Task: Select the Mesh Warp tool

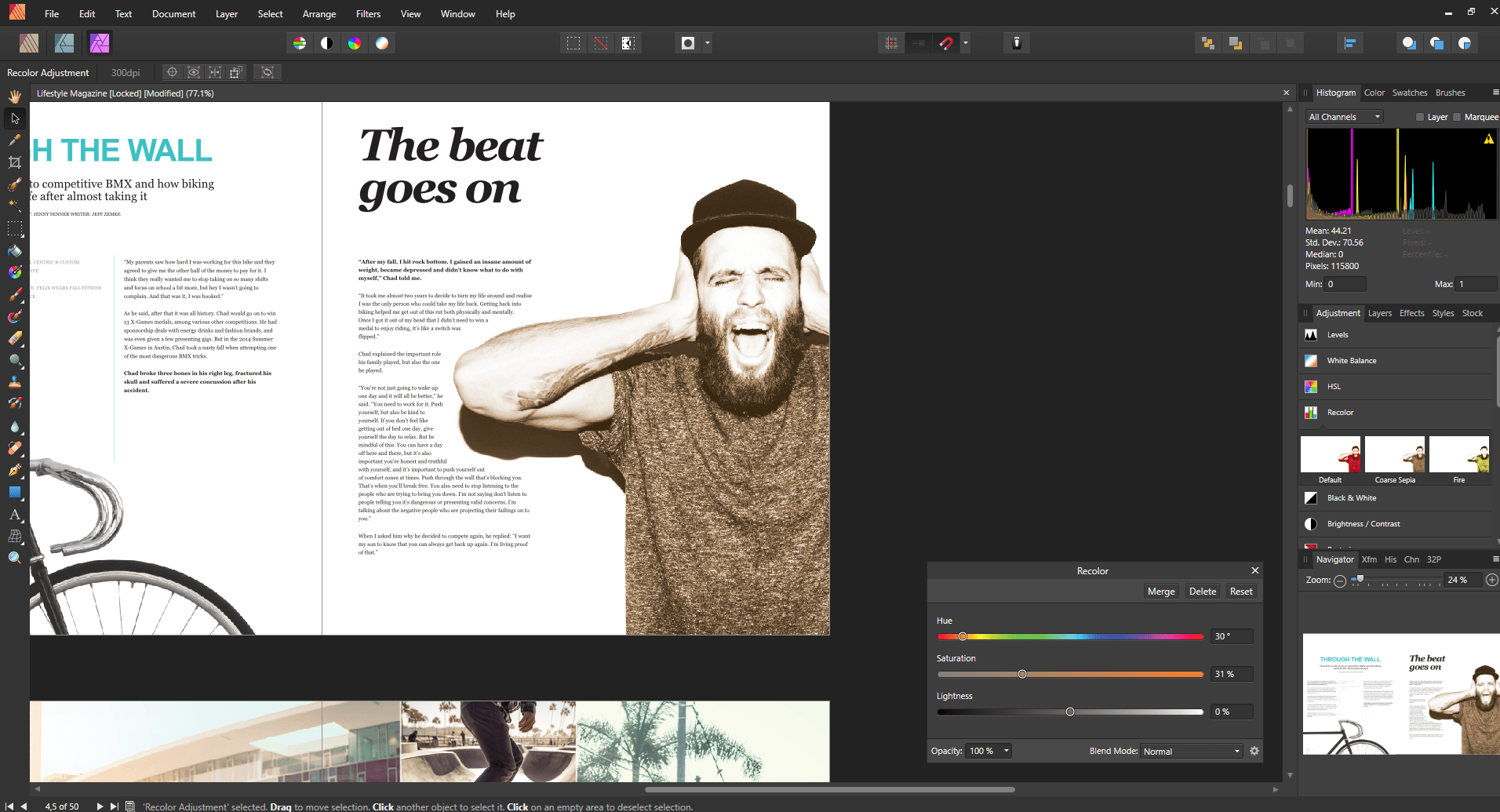Action: tap(15, 536)
